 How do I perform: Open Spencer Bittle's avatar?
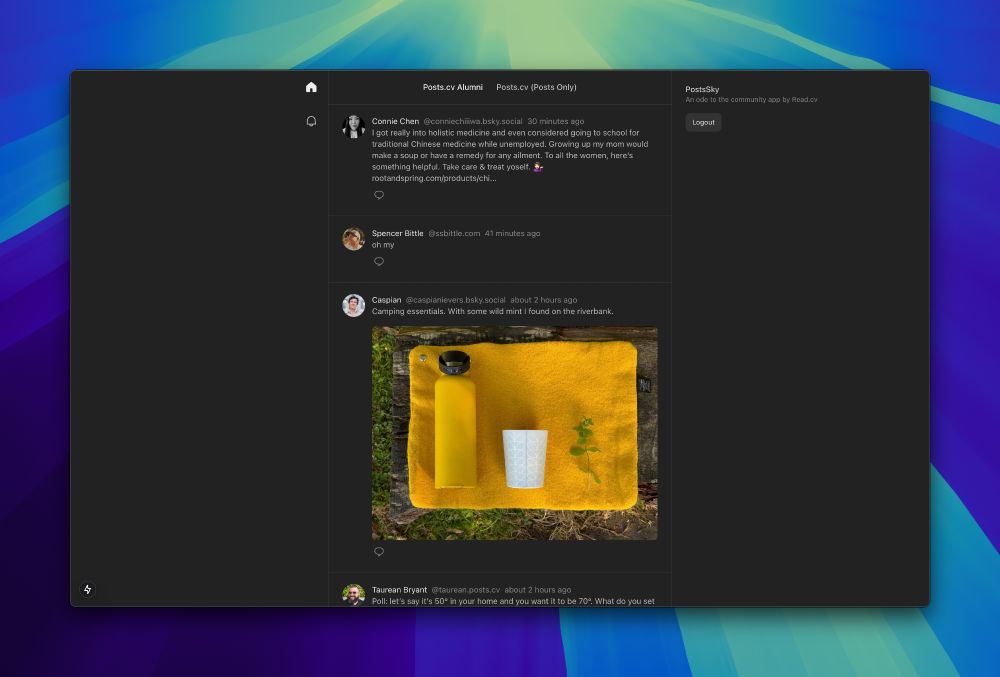[353, 239]
